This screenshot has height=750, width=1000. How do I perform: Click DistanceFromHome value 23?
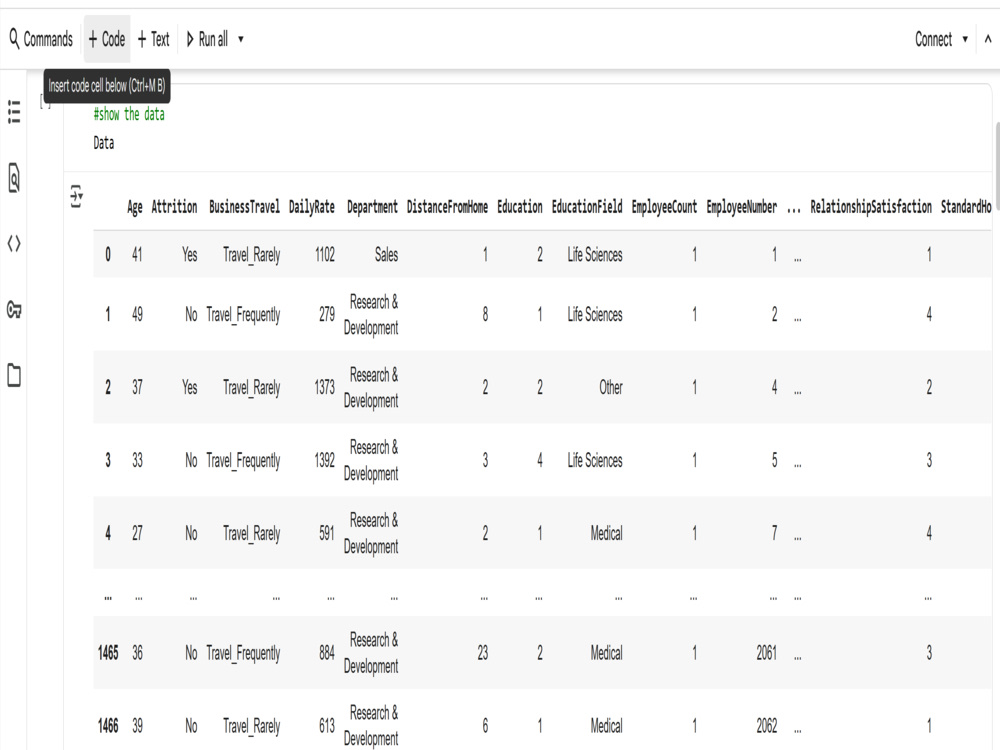(483, 652)
